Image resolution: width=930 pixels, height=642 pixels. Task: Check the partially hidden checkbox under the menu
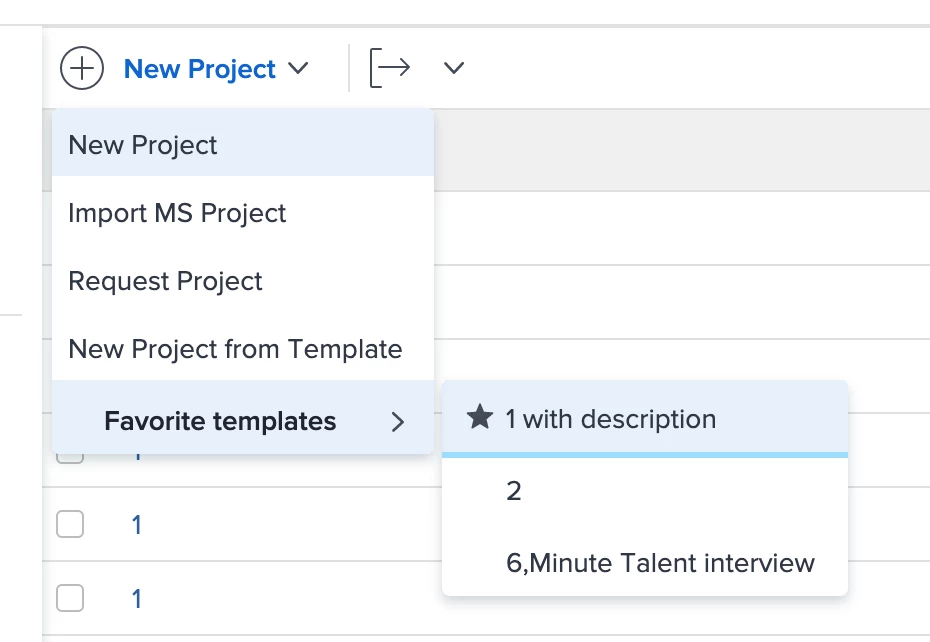[x=70, y=458]
